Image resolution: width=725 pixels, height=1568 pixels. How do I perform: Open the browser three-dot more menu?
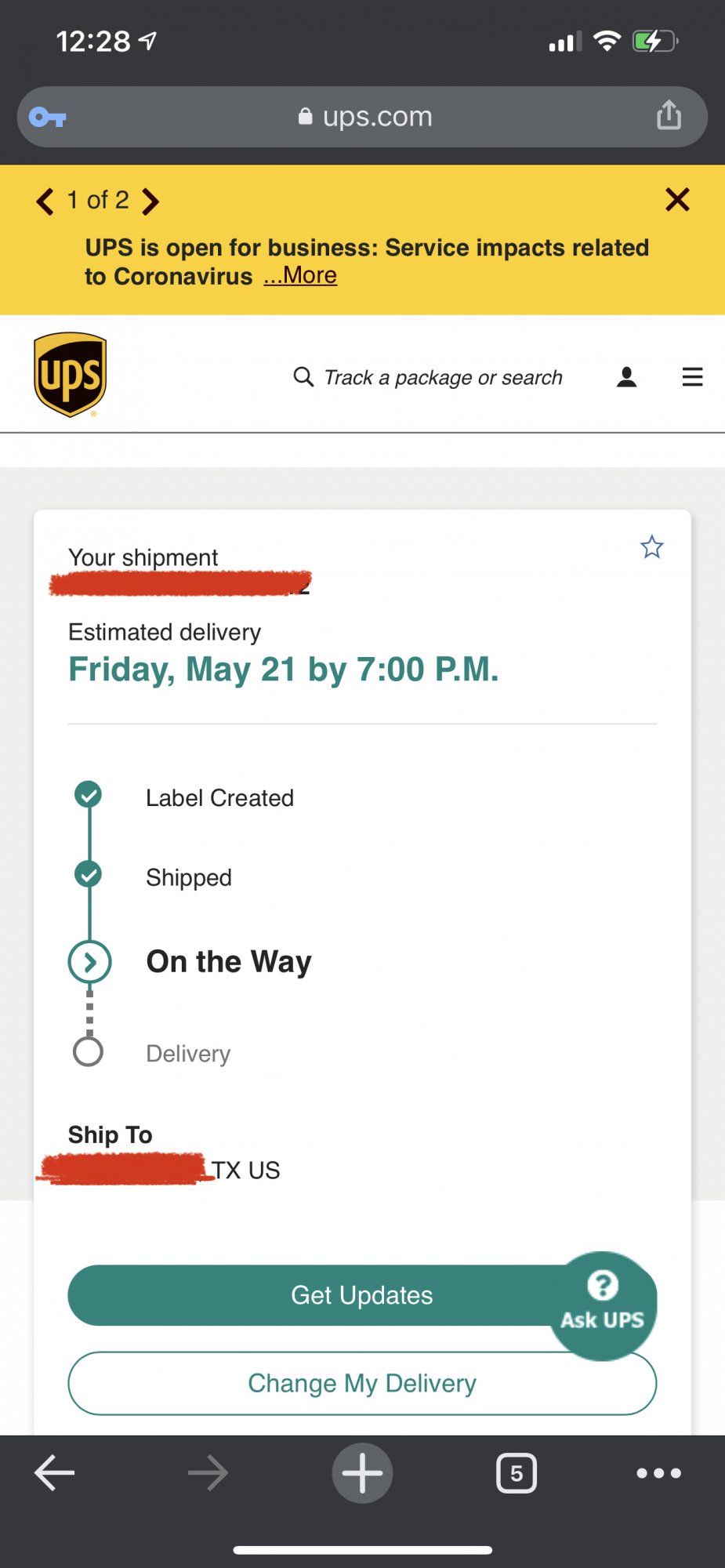click(x=658, y=1473)
